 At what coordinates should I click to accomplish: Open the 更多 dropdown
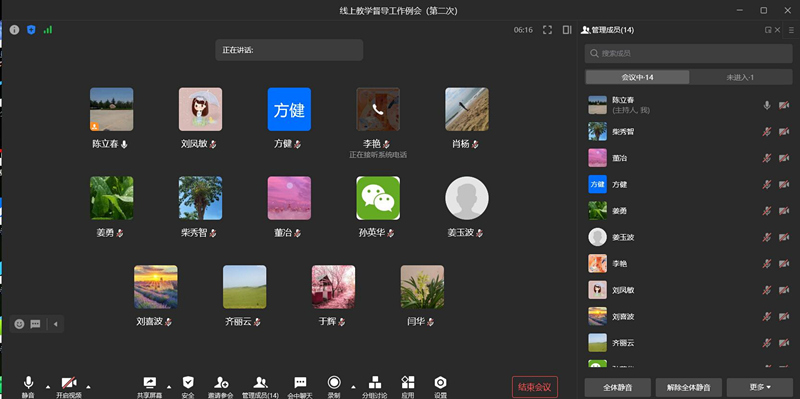click(760, 387)
